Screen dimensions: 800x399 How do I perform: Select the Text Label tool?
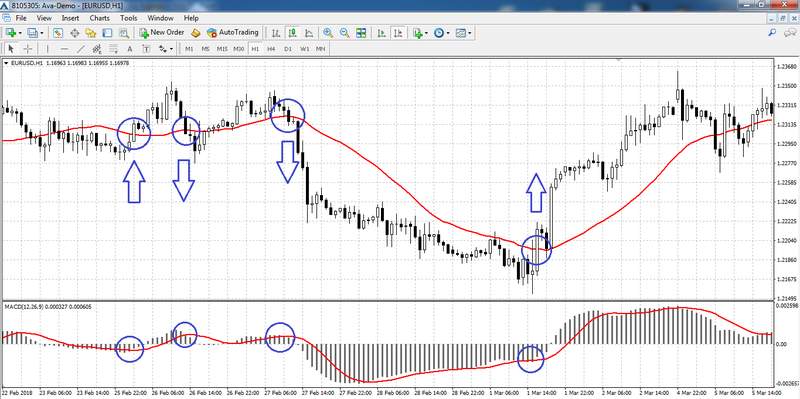click(x=146, y=49)
